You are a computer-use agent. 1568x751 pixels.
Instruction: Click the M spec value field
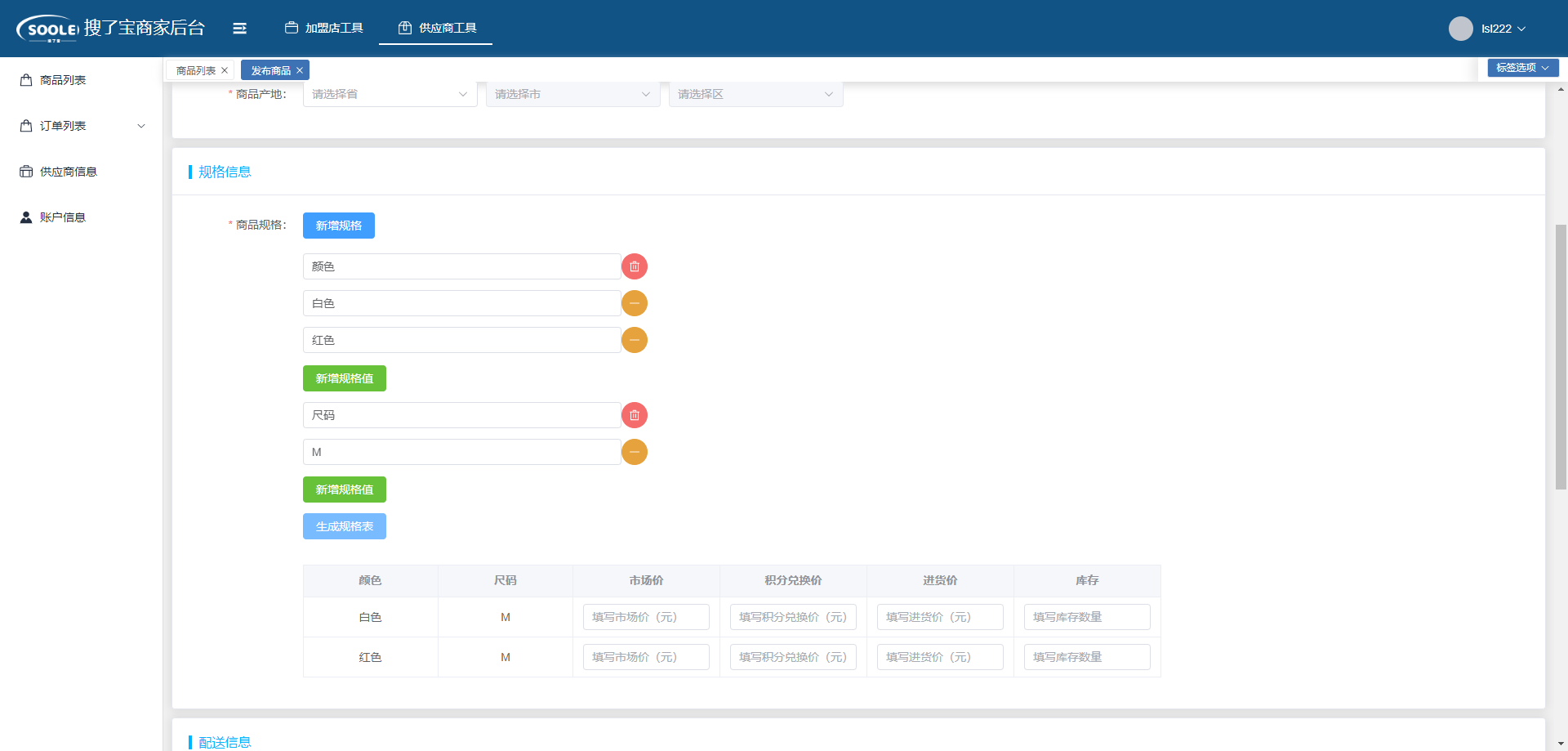click(461, 452)
